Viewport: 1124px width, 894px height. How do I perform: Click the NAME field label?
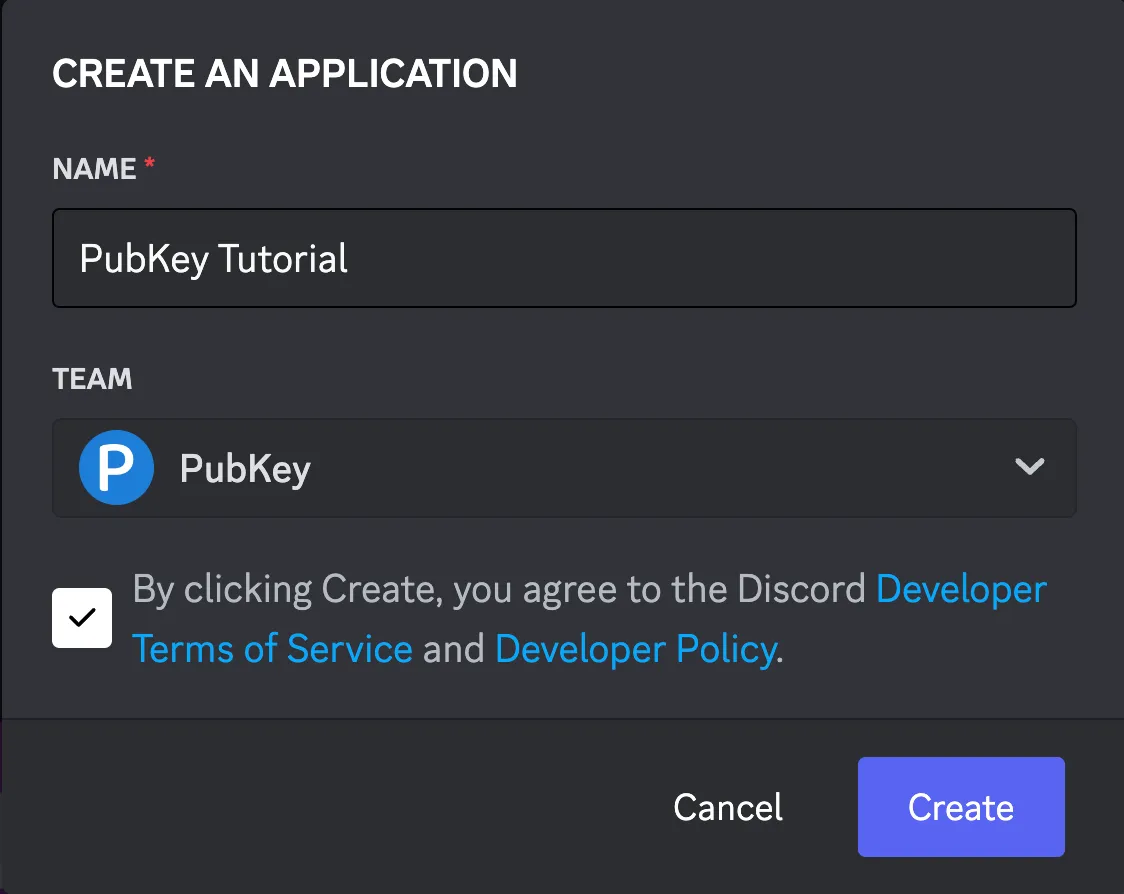point(94,169)
